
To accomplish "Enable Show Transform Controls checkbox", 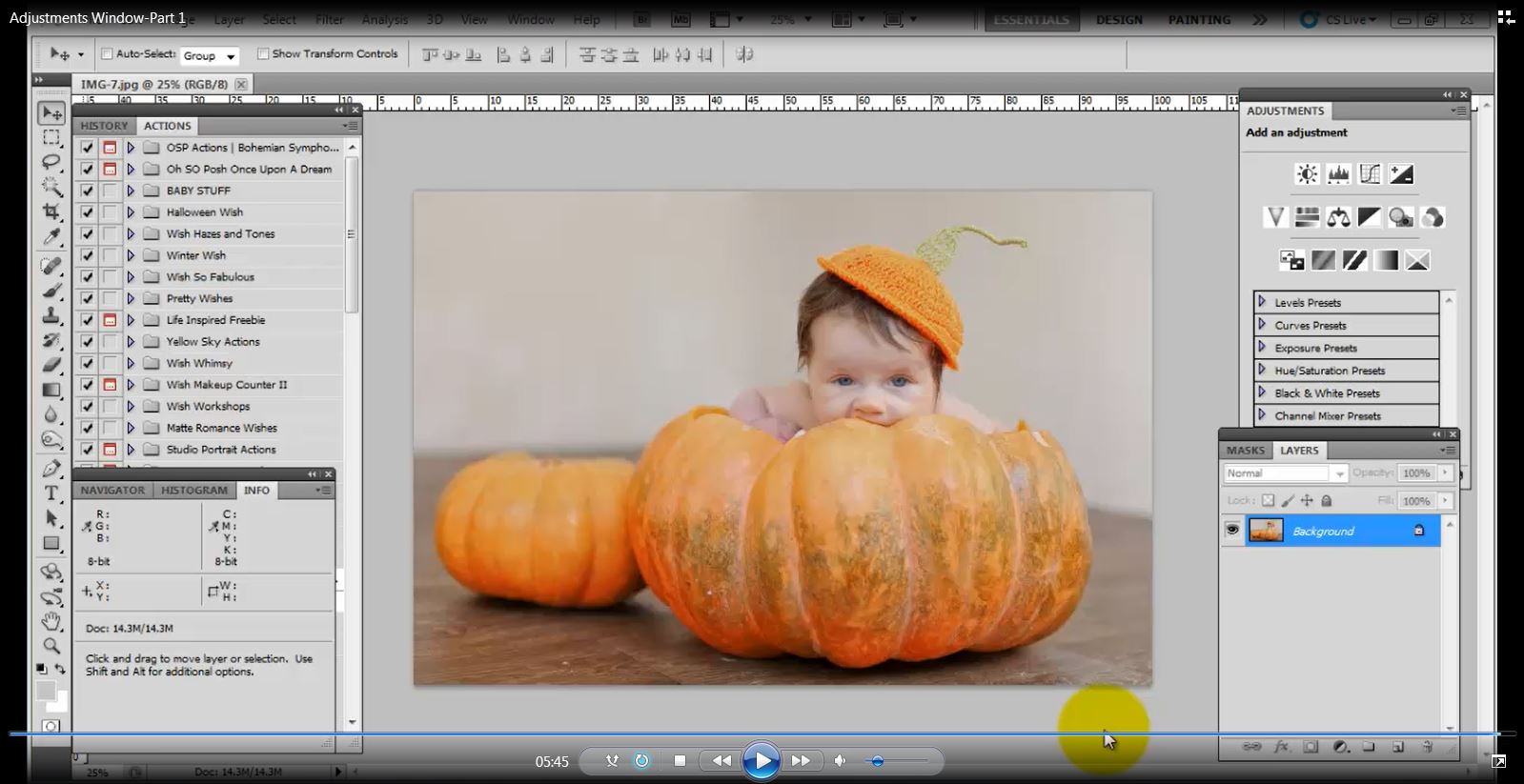I will click(263, 54).
